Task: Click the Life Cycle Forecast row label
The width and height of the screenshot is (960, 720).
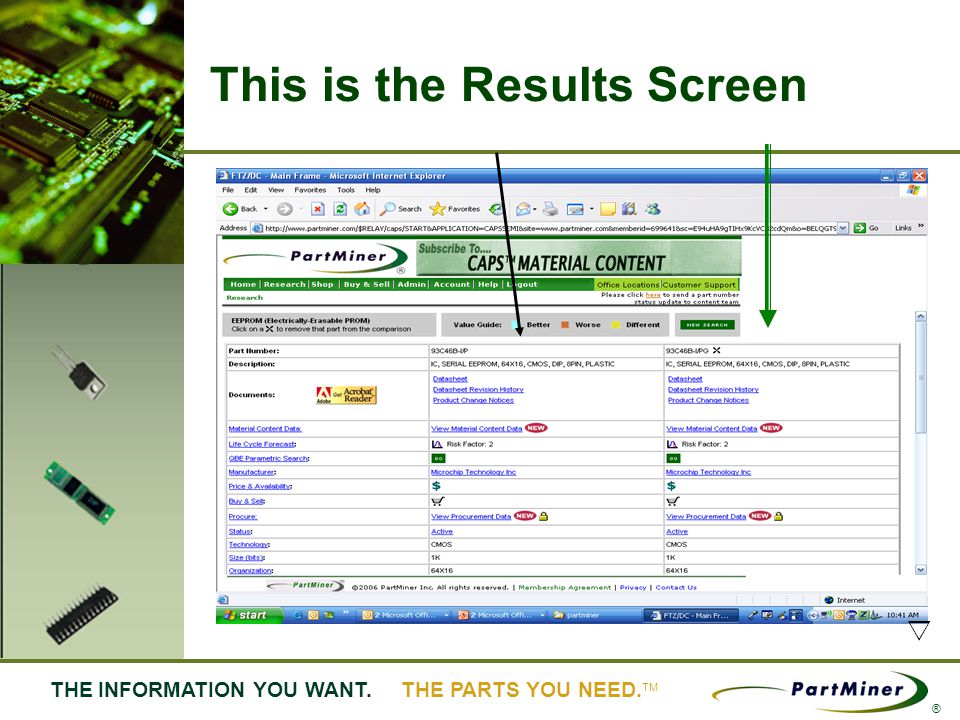Action: [262, 444]
